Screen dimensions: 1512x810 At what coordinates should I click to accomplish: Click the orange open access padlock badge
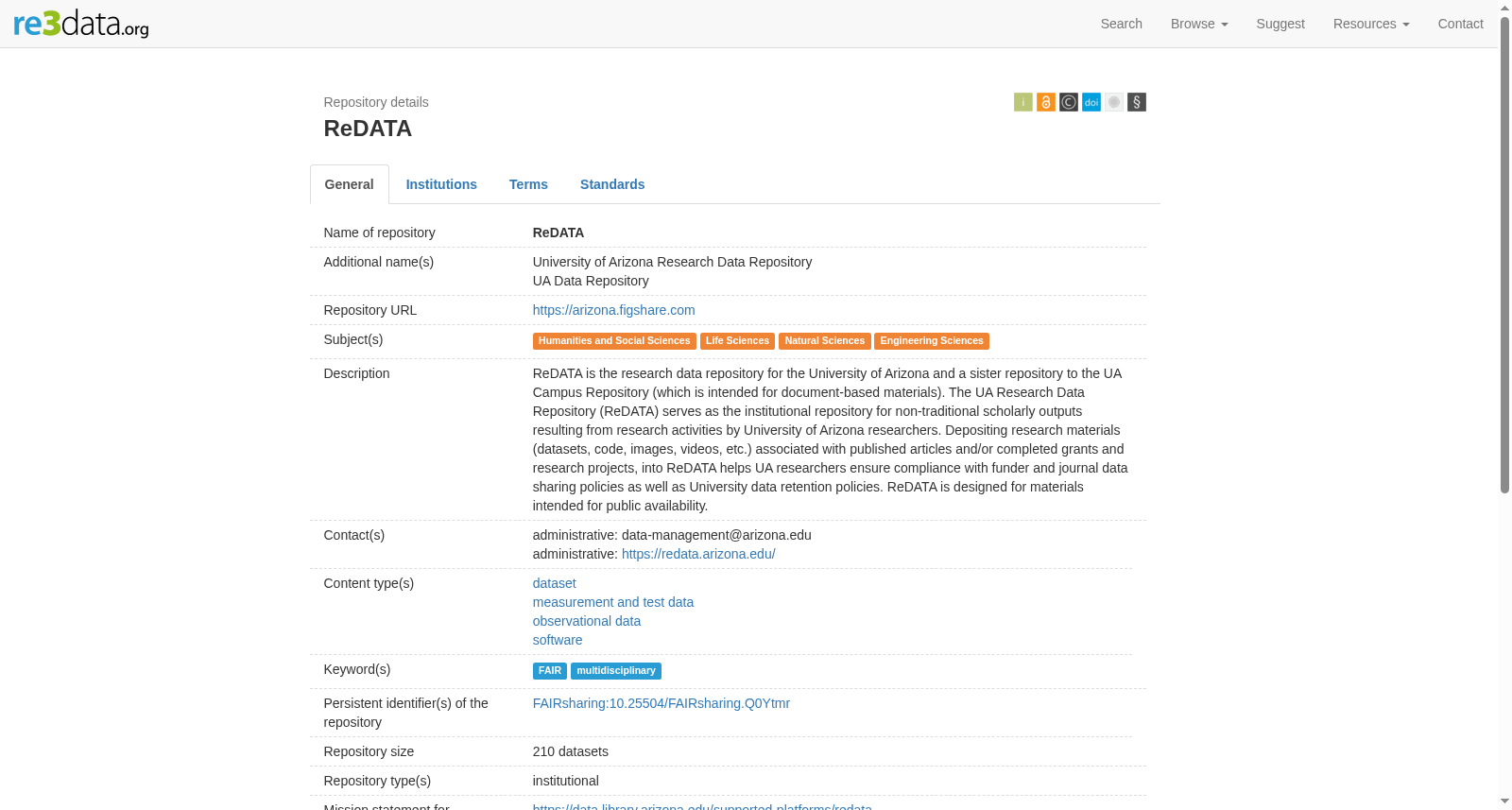(1045, 102)
